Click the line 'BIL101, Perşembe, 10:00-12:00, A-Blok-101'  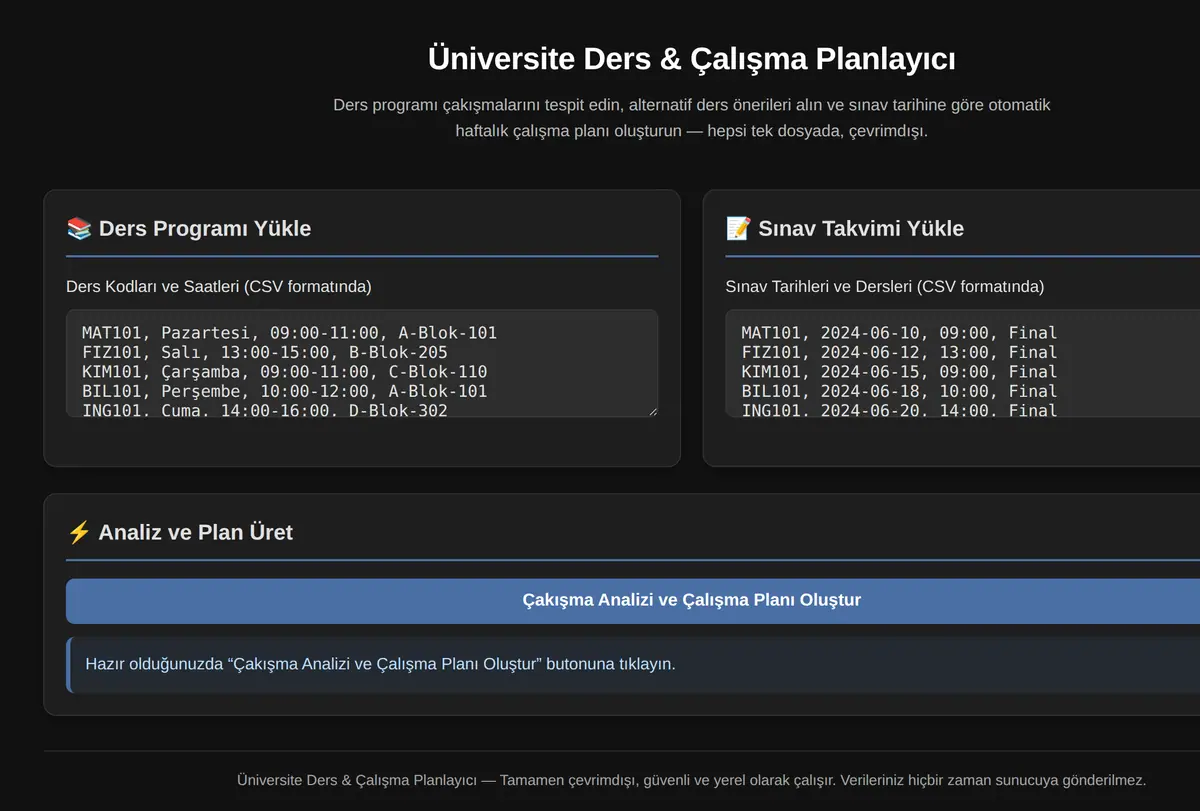click(284, 391)
